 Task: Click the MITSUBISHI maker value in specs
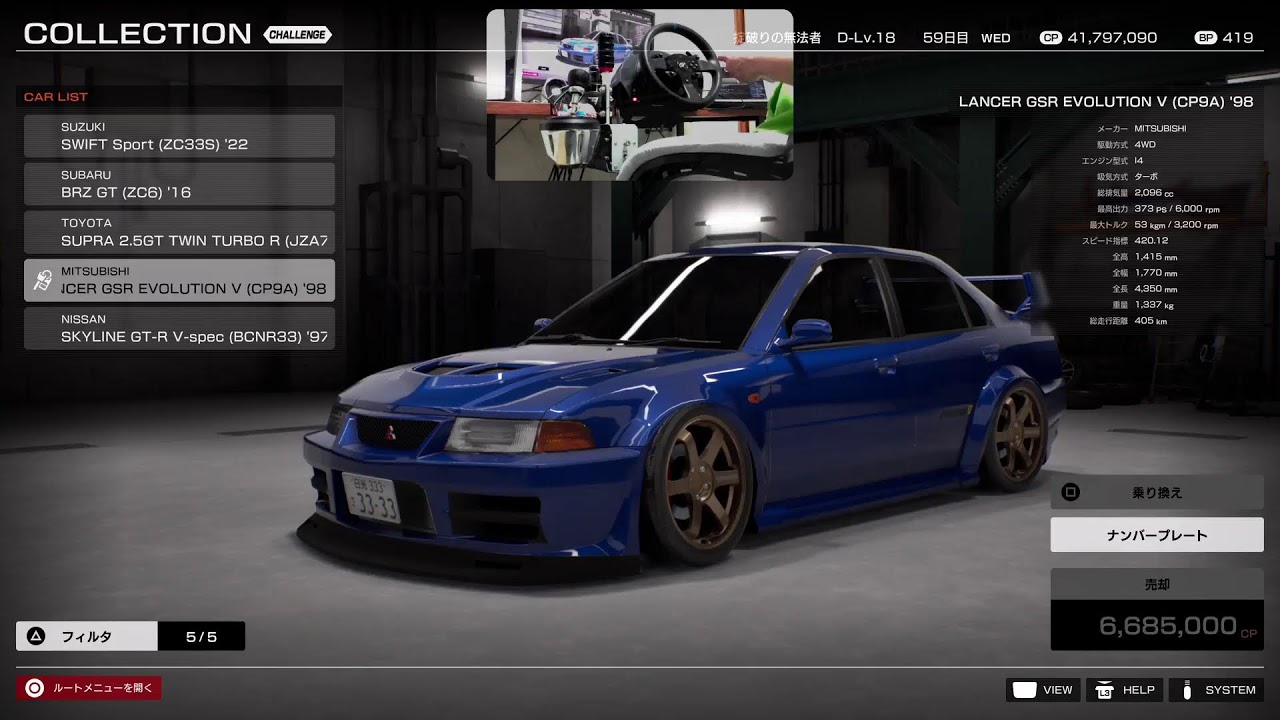1160,129
